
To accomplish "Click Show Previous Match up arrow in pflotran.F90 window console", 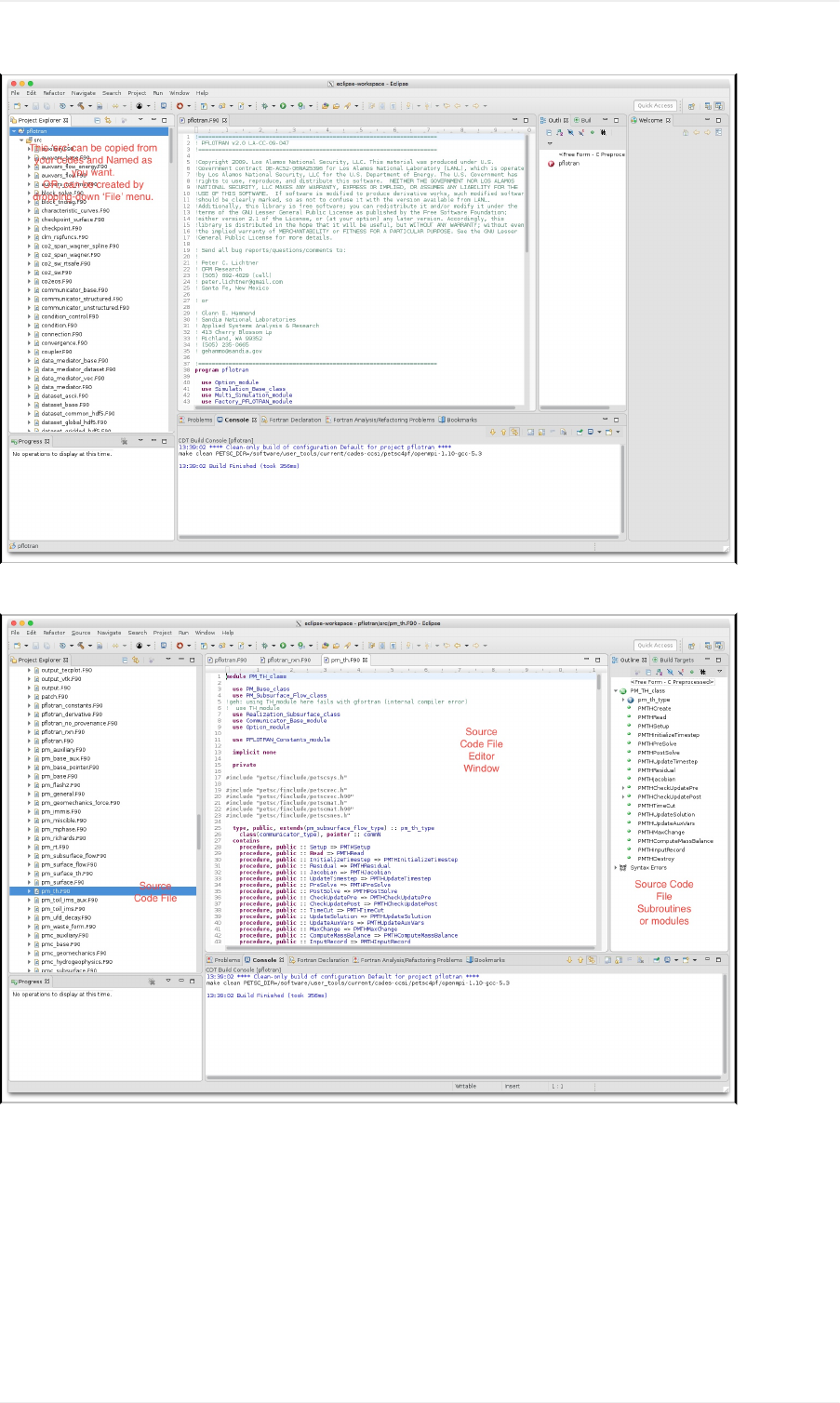I will coord(503,432).
